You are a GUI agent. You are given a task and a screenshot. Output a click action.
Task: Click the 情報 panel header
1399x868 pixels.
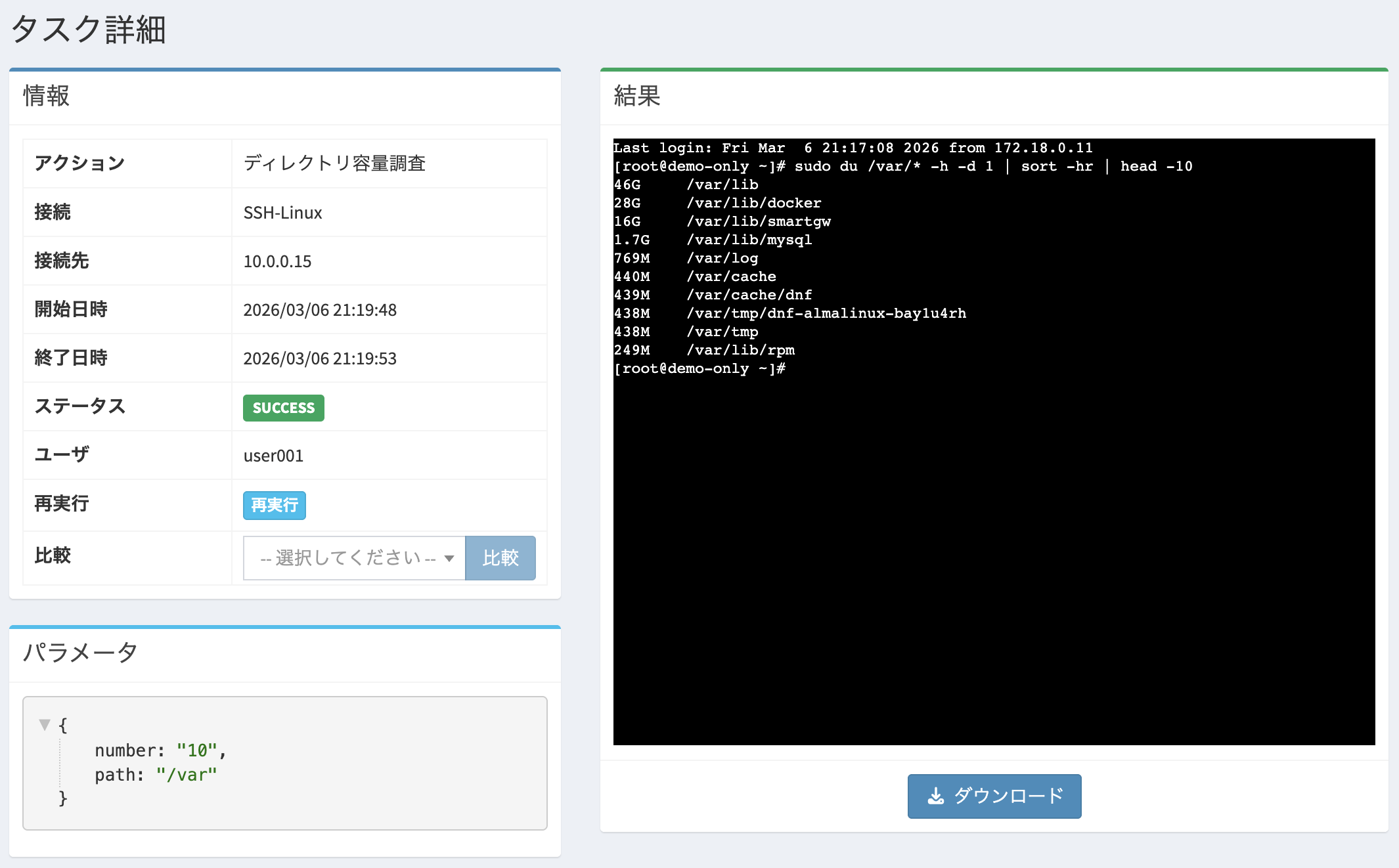pos(47,96)
